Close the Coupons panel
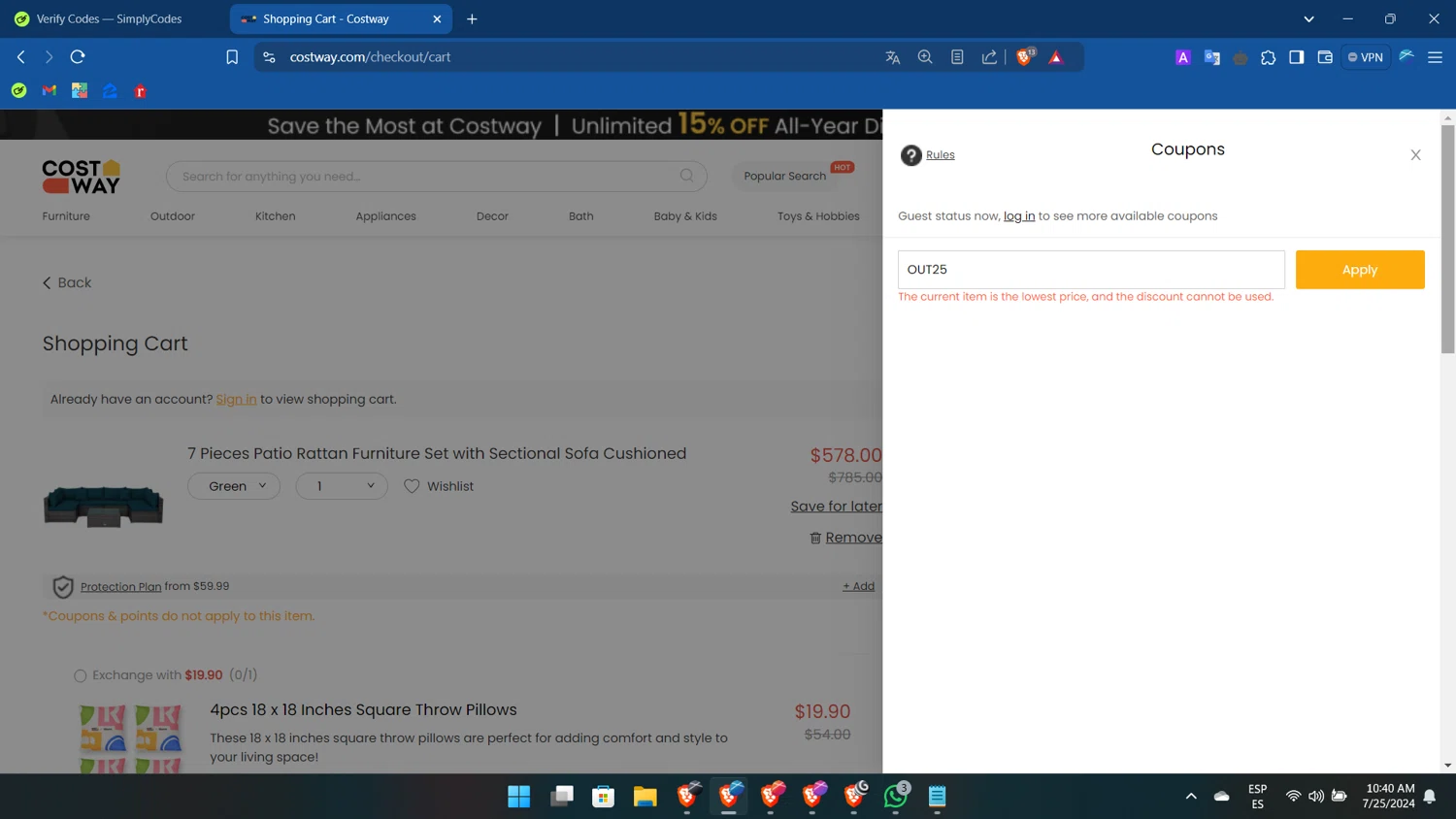Screen dimensions: 1456x819 1415,155
